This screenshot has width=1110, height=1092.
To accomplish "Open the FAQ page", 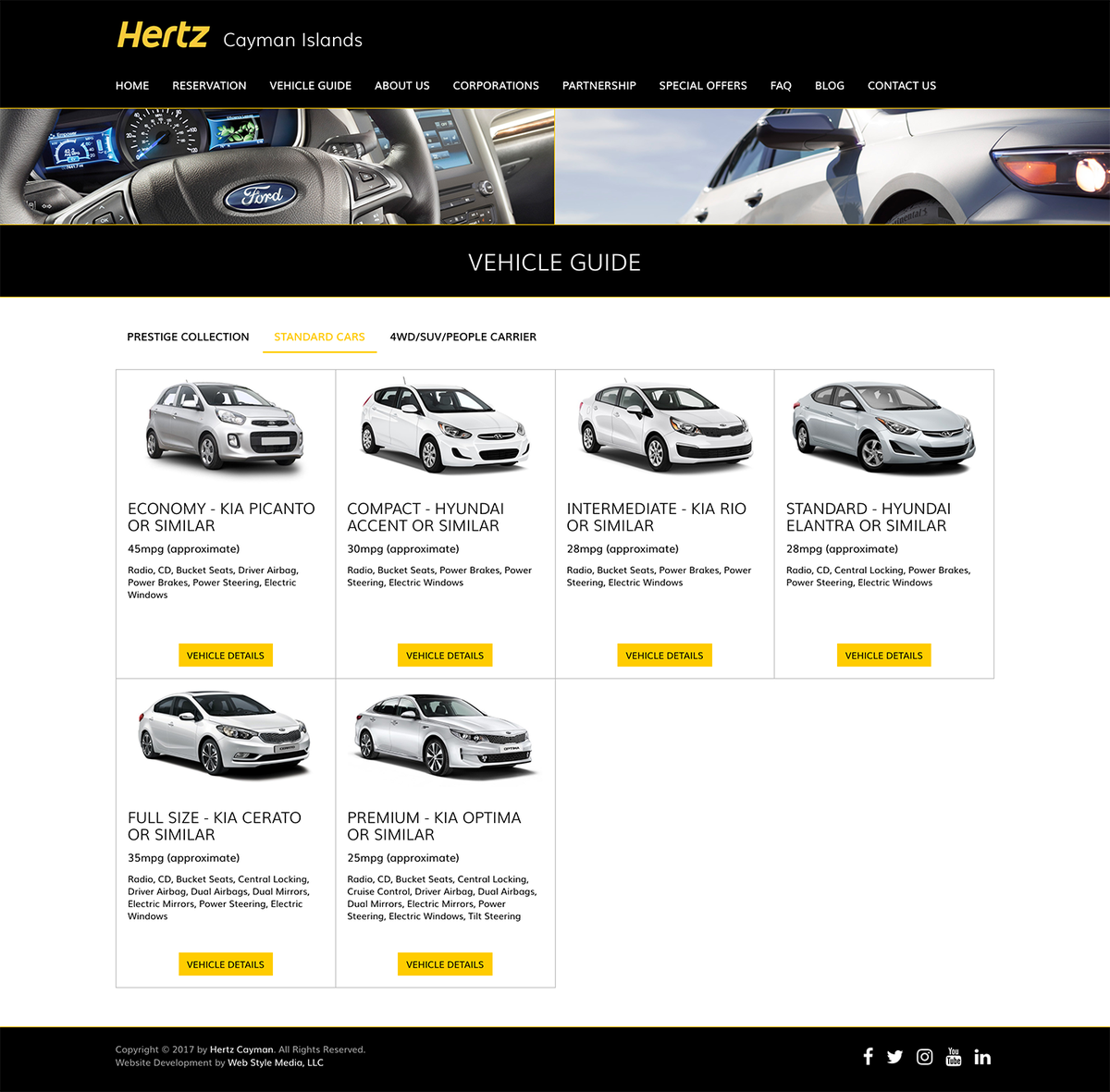I will [x=781, y=85].
